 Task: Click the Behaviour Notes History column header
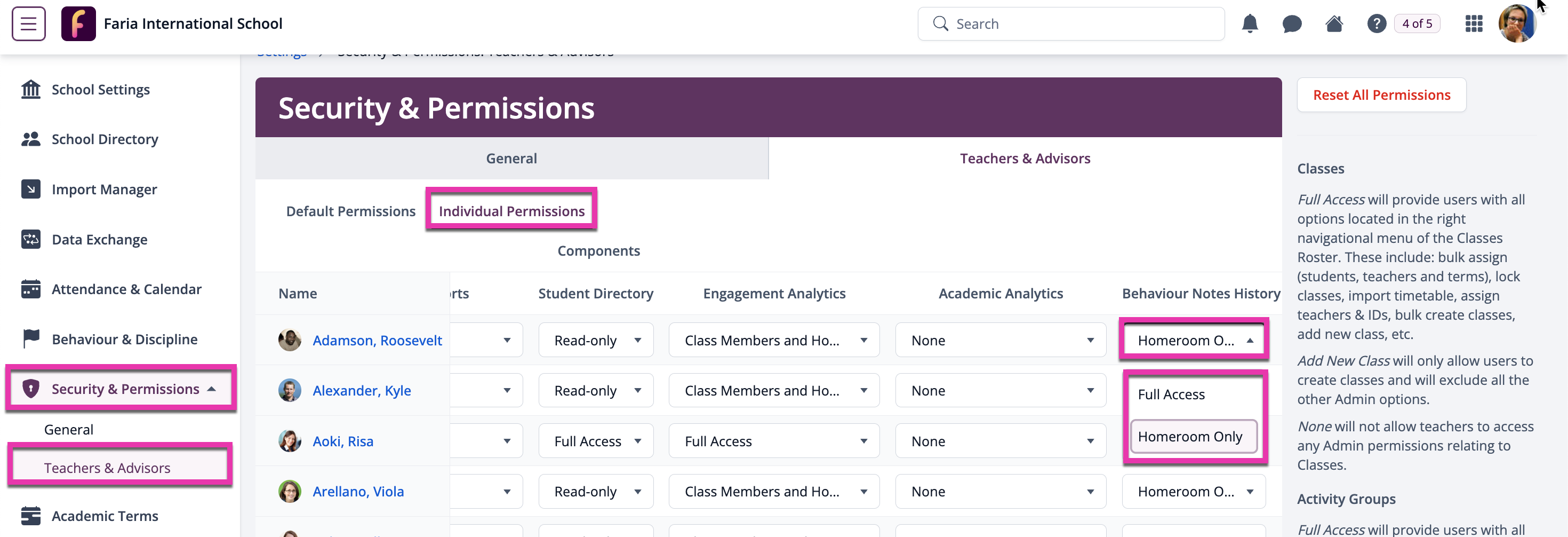coord(1201,294)
